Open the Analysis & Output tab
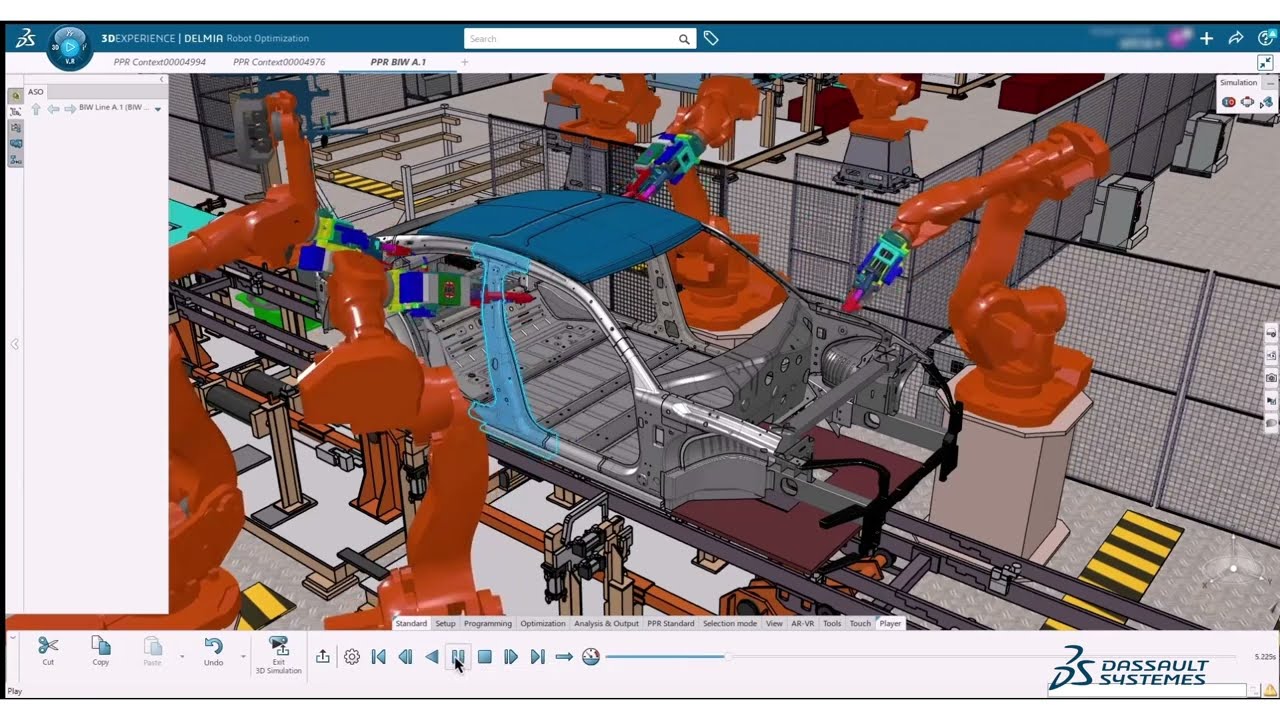1280x720 pixels. [x=606, y=623]
